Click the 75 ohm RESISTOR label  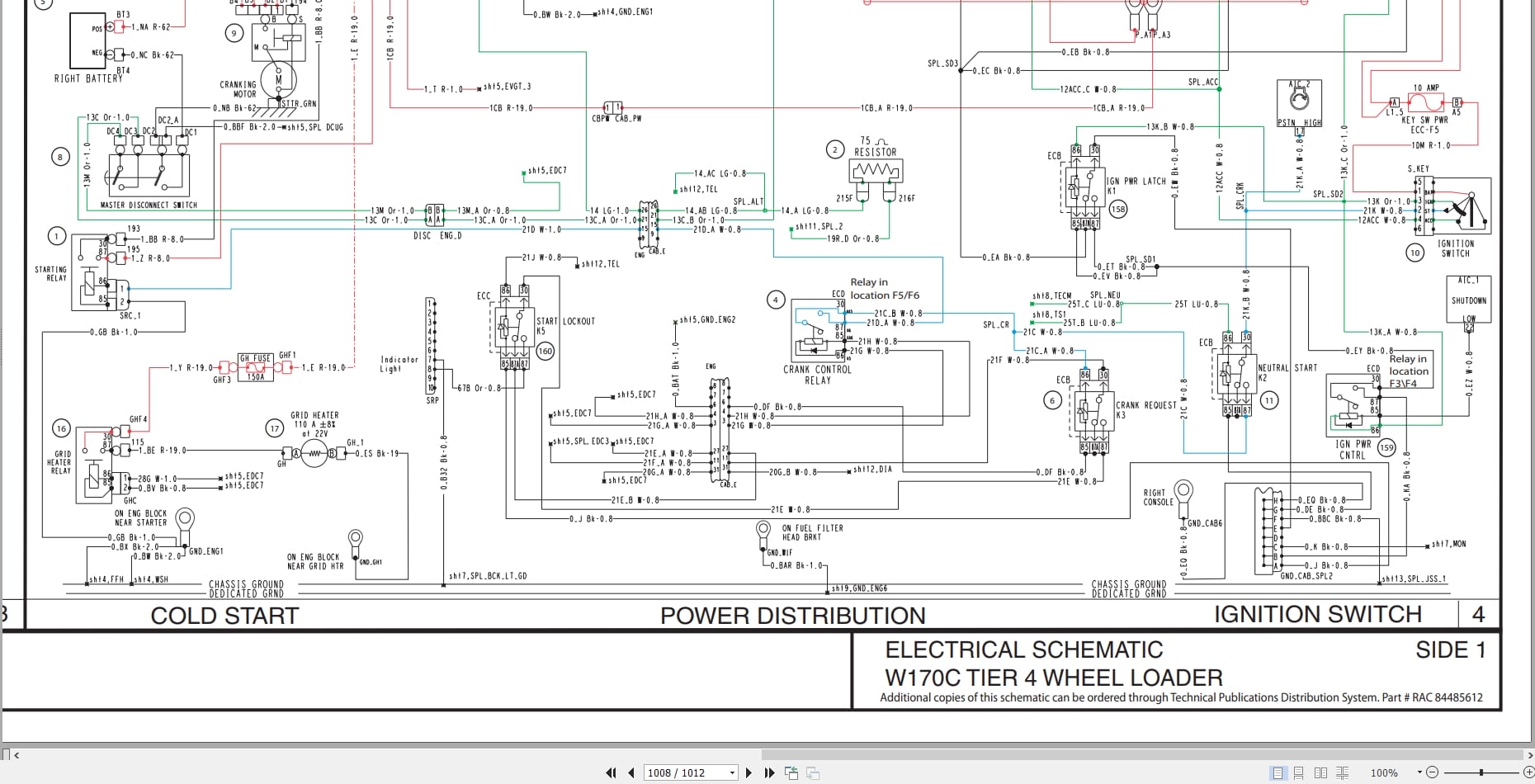click(876, 147)
